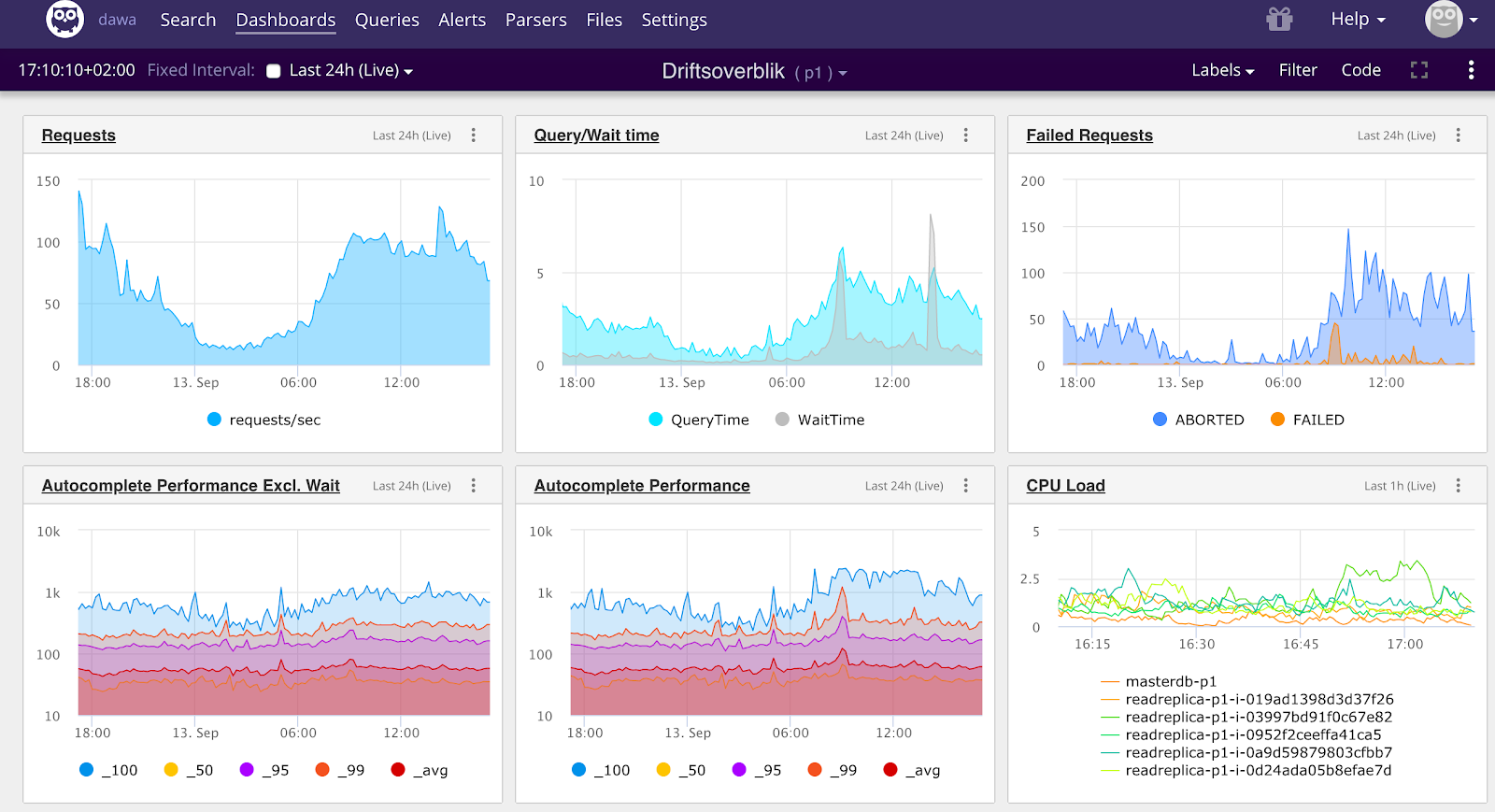
Task: Enter fullscreen mode with the expand icon
Action: point(1418,70)
